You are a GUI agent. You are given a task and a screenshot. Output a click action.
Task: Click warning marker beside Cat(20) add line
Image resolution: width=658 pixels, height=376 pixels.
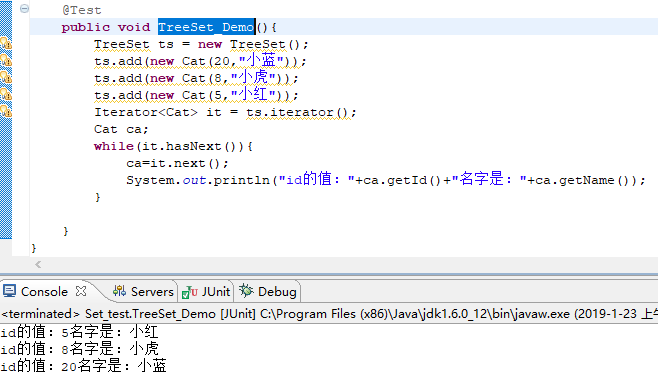[x=6, y=60]
